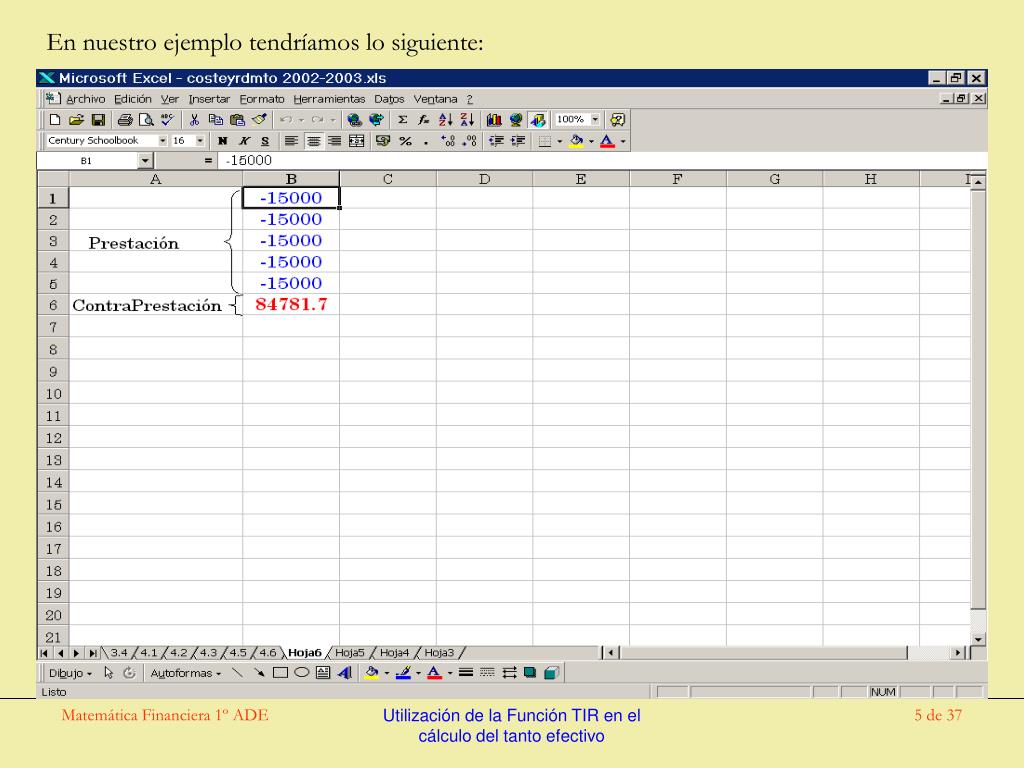Toggle Align Right

(x=334, y=140)
